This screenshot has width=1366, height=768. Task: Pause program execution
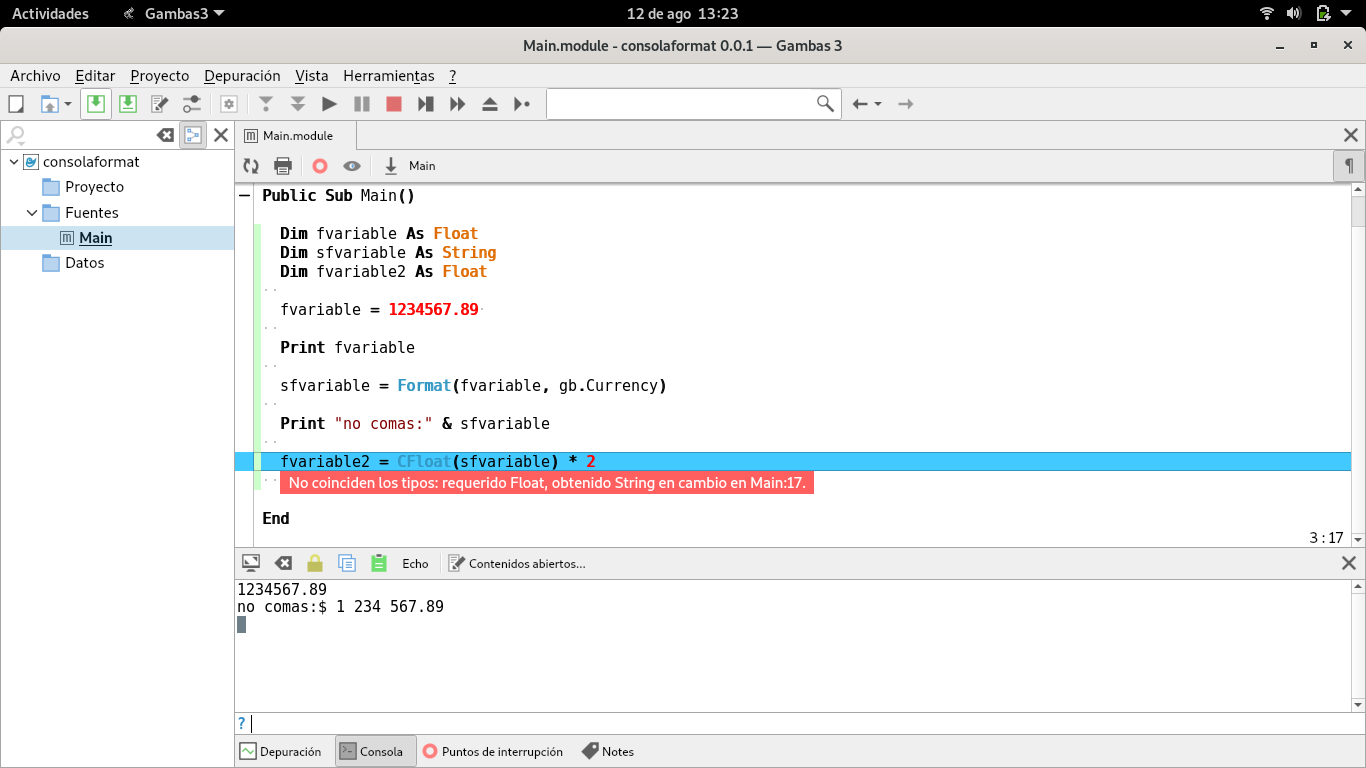pyautogui.click(x=362, y=104)
